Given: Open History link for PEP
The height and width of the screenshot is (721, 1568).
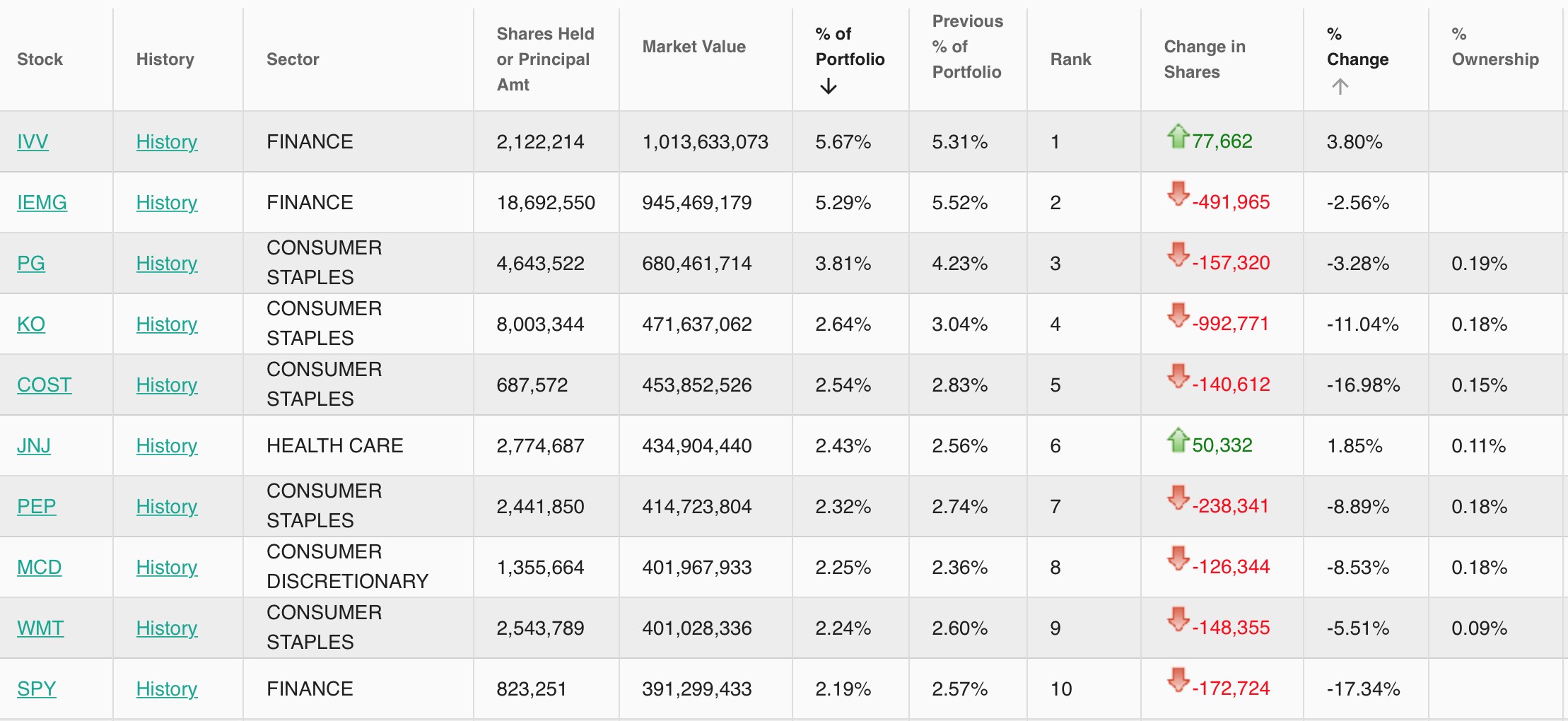Looking at the screenshot, I should (166, 507).
